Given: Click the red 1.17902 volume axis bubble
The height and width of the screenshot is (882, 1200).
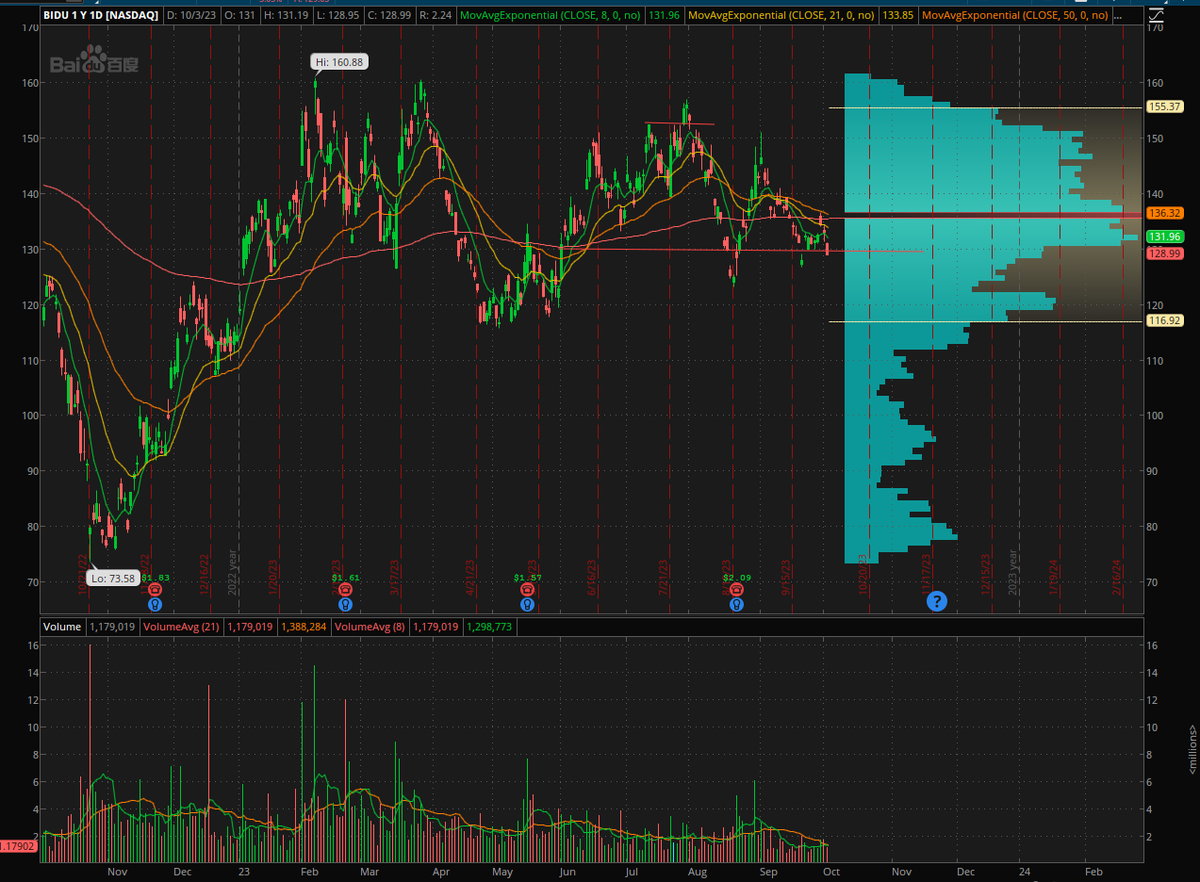Looking at the screenshot, I should click(x=17, y=846).
